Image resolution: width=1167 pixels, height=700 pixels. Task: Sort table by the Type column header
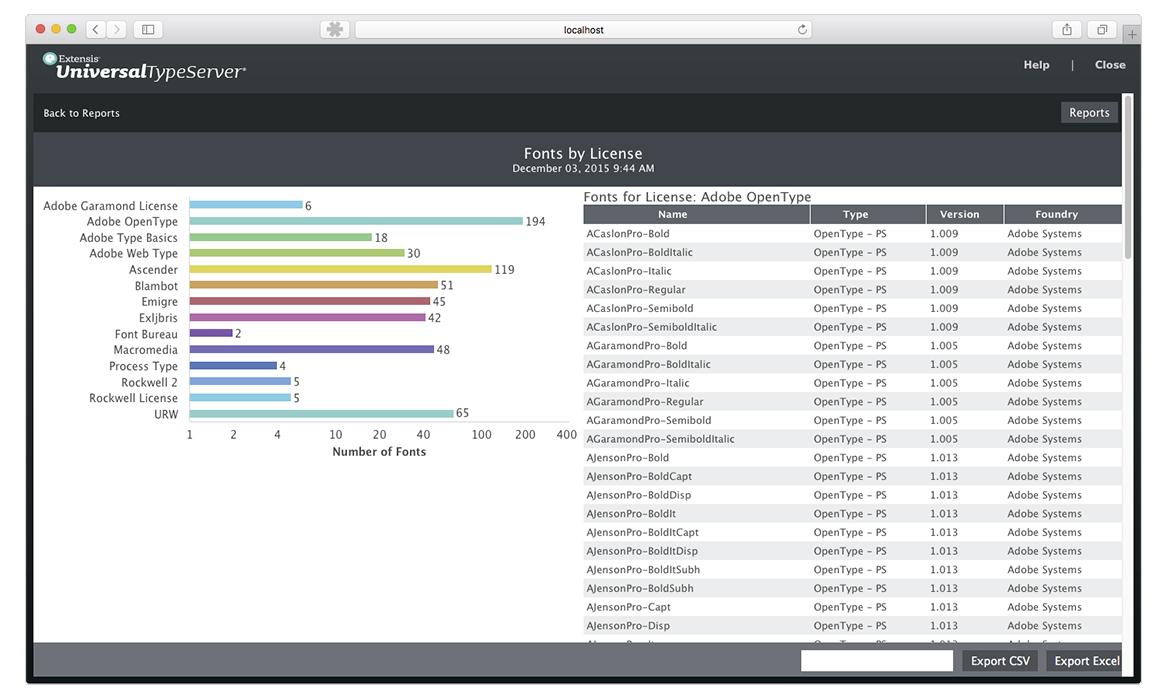tap(868, 214)
